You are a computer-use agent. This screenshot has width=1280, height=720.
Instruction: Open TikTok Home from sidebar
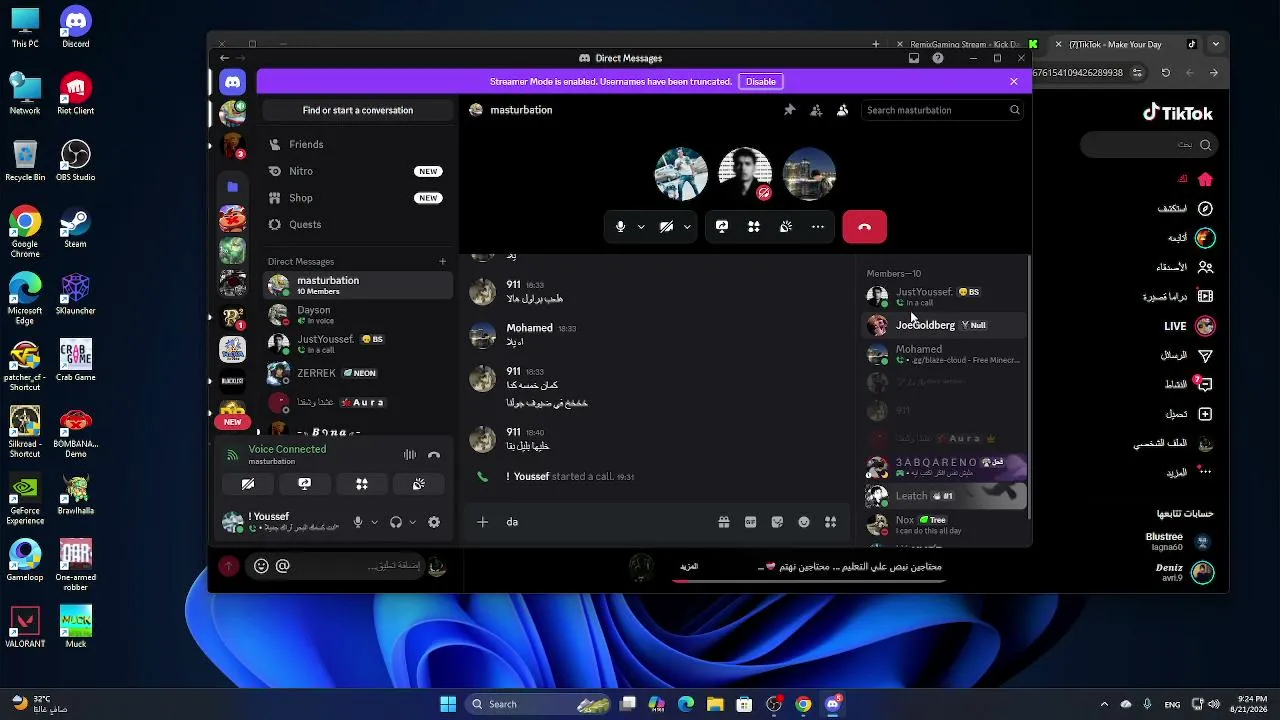point(1205,180)
